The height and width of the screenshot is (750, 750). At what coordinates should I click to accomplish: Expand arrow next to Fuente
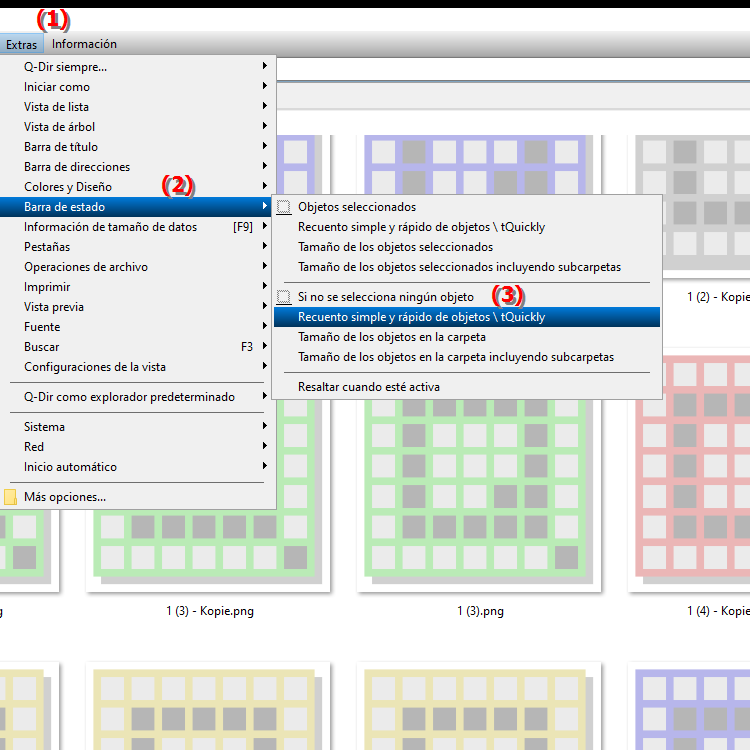(265, 326)
